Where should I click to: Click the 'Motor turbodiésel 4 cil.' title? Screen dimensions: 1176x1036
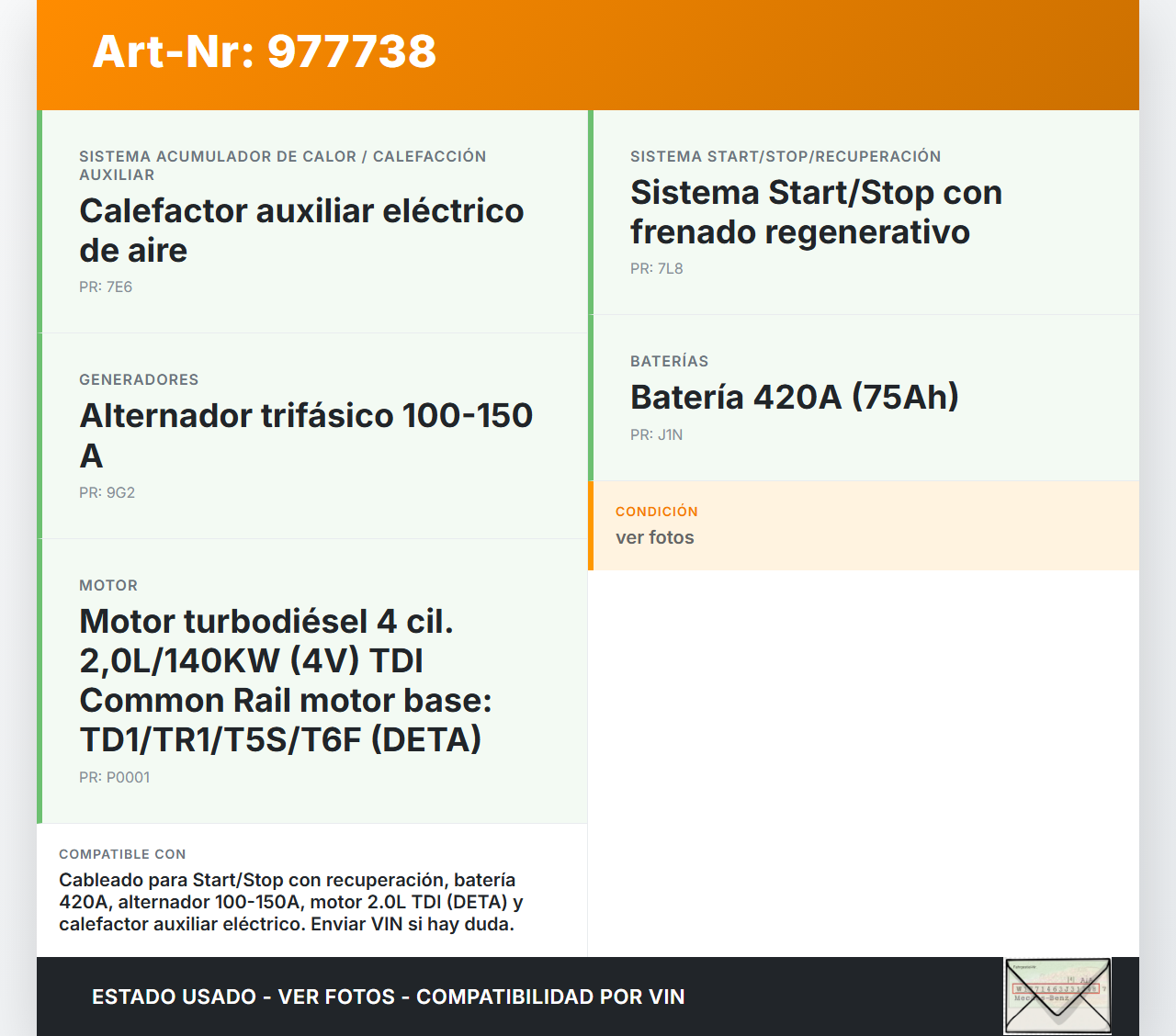(x=286, y=681)
